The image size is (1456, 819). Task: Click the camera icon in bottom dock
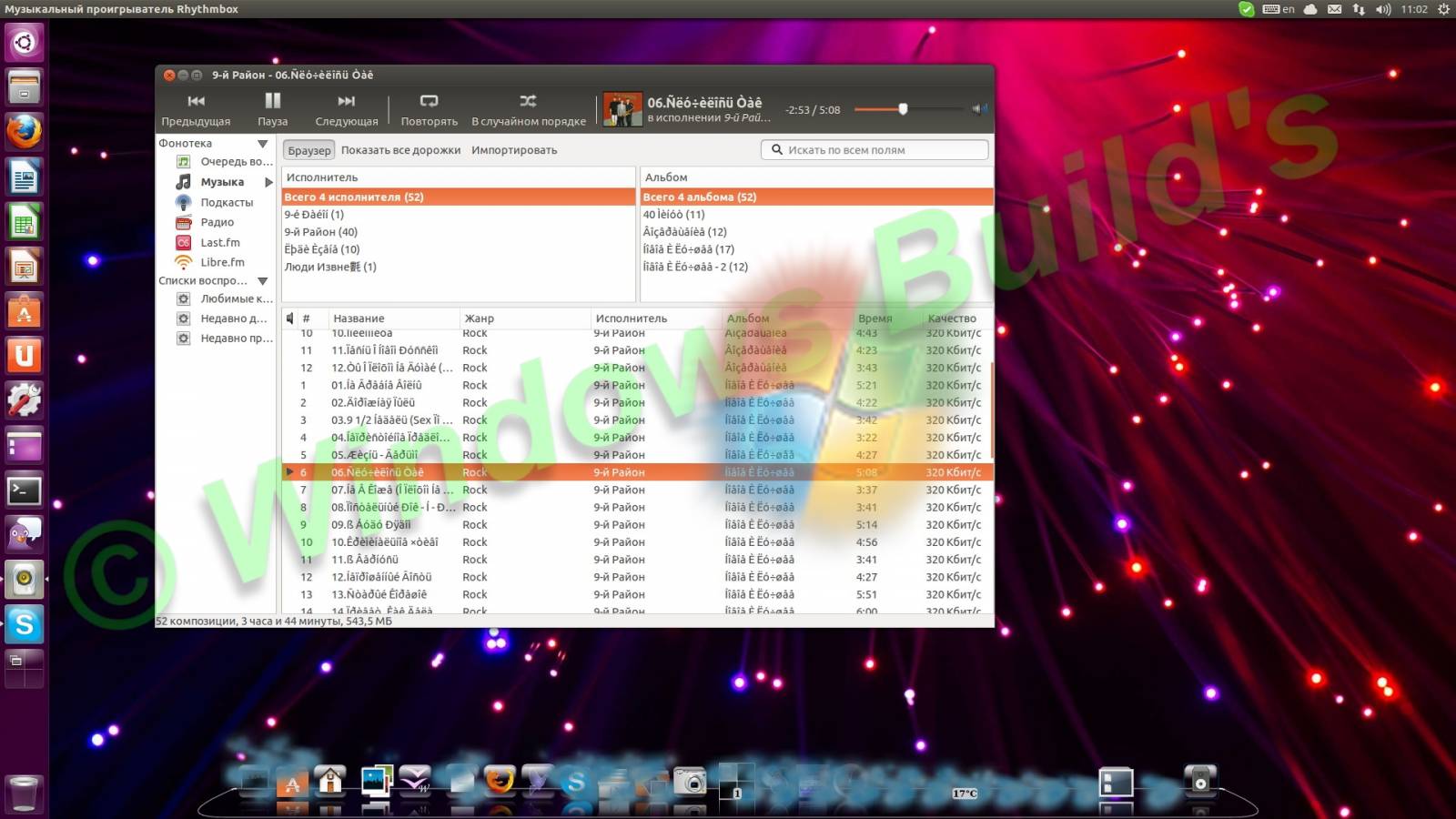[690, 781]
